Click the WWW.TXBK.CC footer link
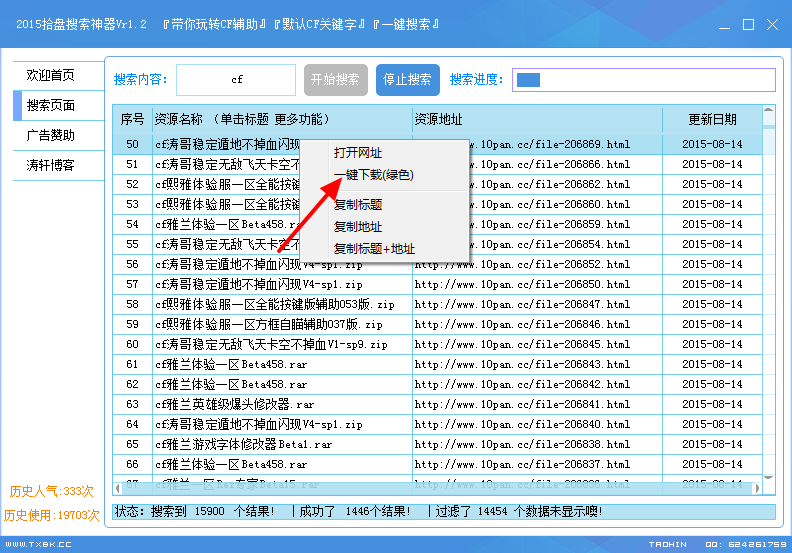The image size is (792, 553). click(x=38, y=544)
